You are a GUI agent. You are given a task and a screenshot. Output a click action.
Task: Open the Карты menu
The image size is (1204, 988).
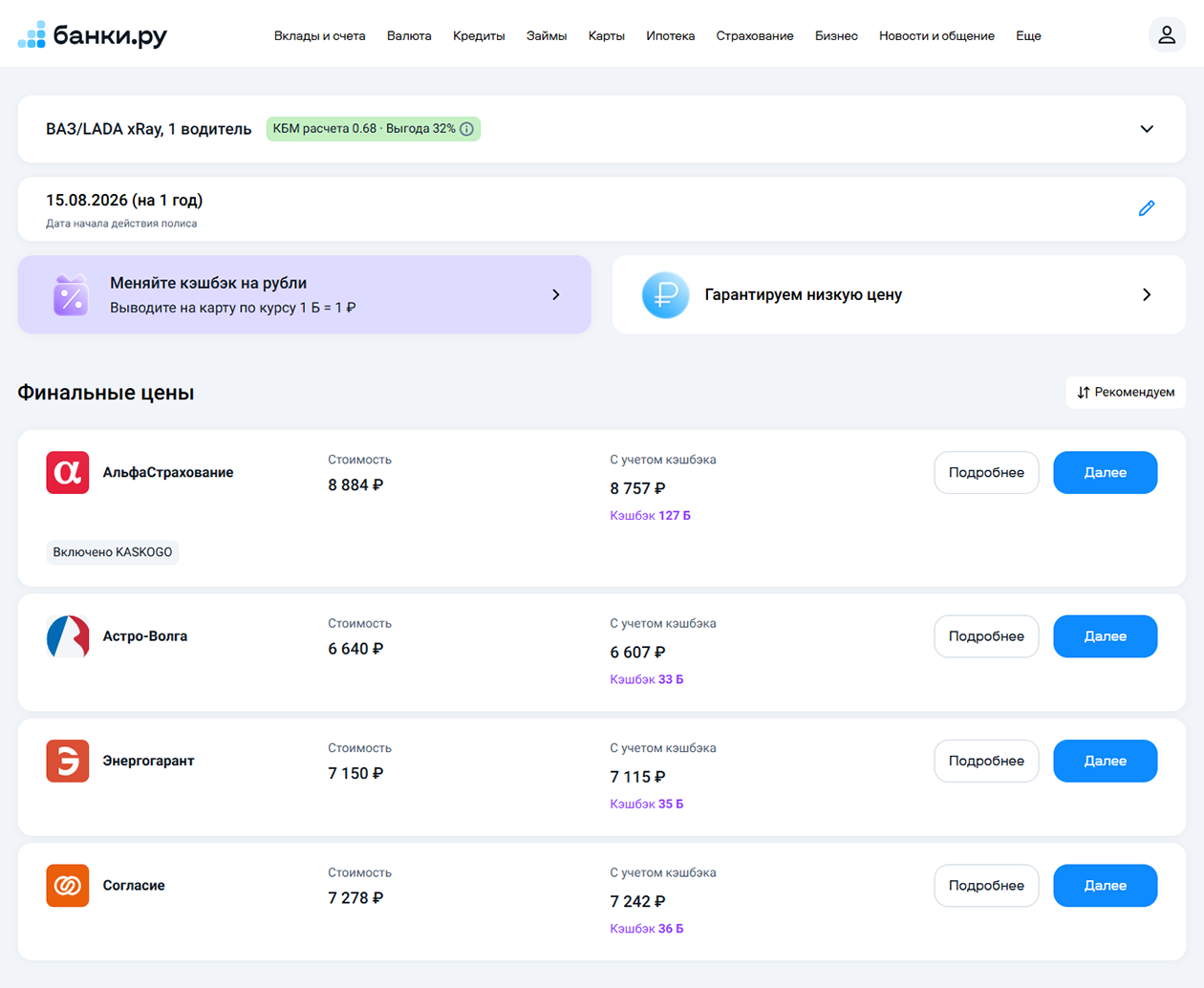point(607,36)
